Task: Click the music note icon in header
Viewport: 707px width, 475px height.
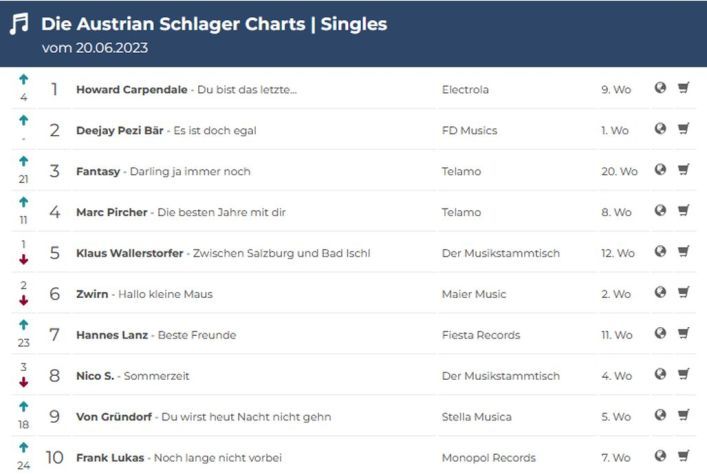Action: coord(19,24)
